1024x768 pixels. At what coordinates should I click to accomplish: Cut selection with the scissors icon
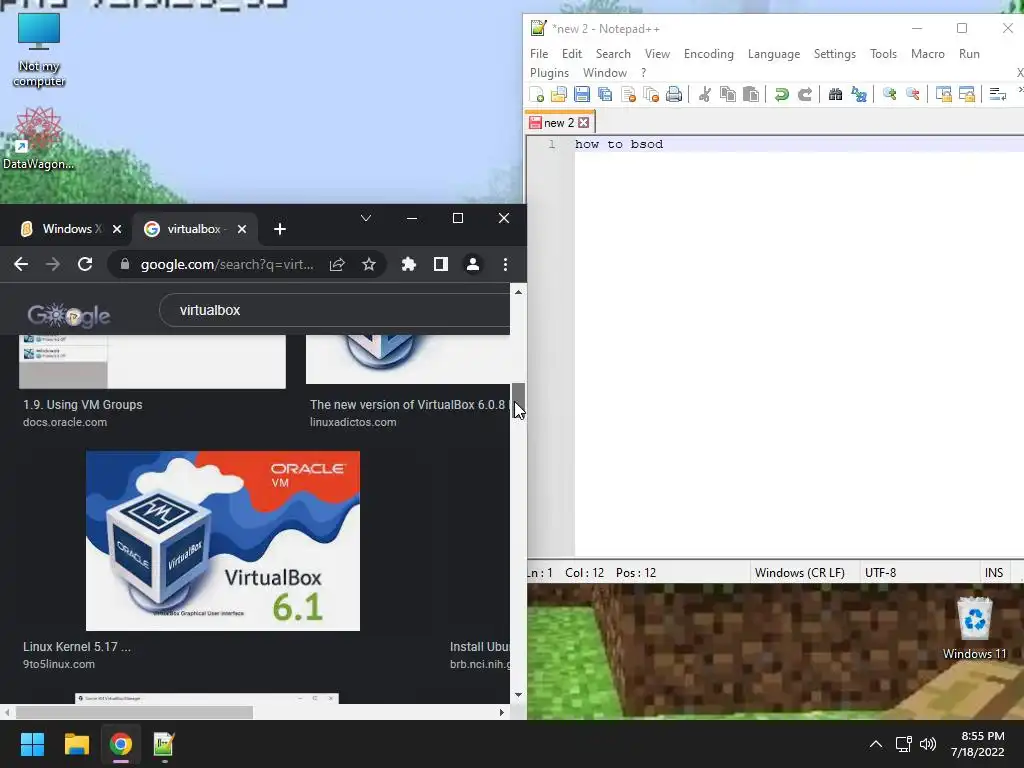[x=705, y=95]
